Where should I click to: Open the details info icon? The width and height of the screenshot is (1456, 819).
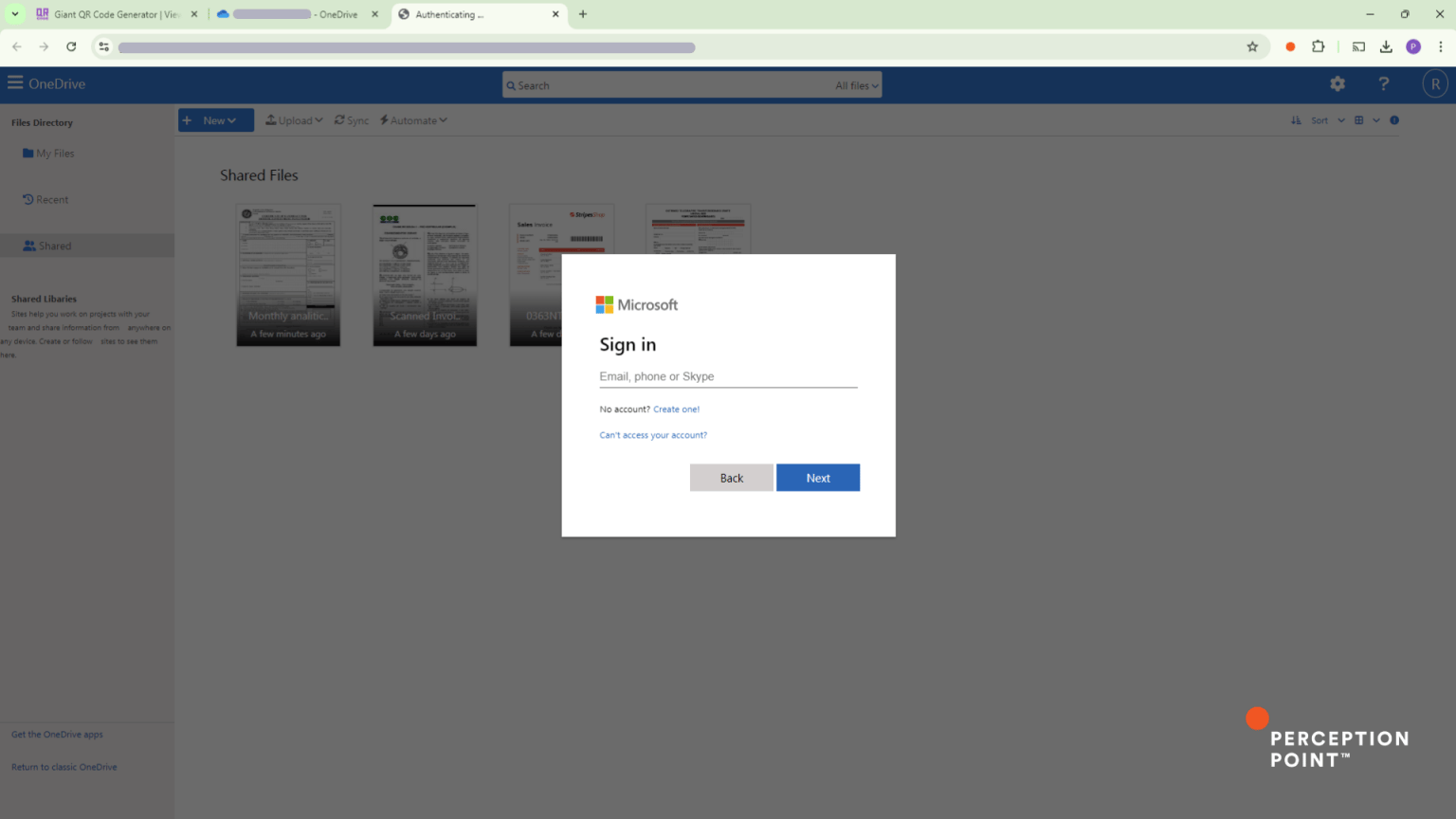pos(1394,120)
